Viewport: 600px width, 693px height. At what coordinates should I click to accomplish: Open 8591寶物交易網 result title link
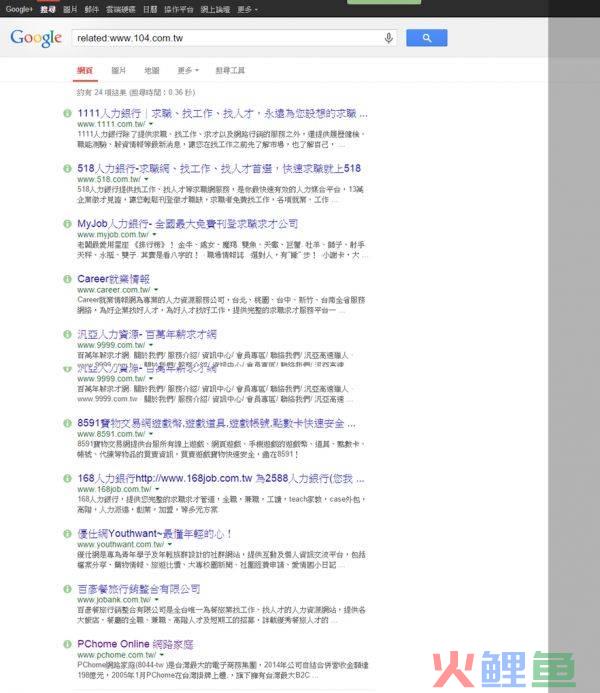pyautogui.click(x=216, y=423)
